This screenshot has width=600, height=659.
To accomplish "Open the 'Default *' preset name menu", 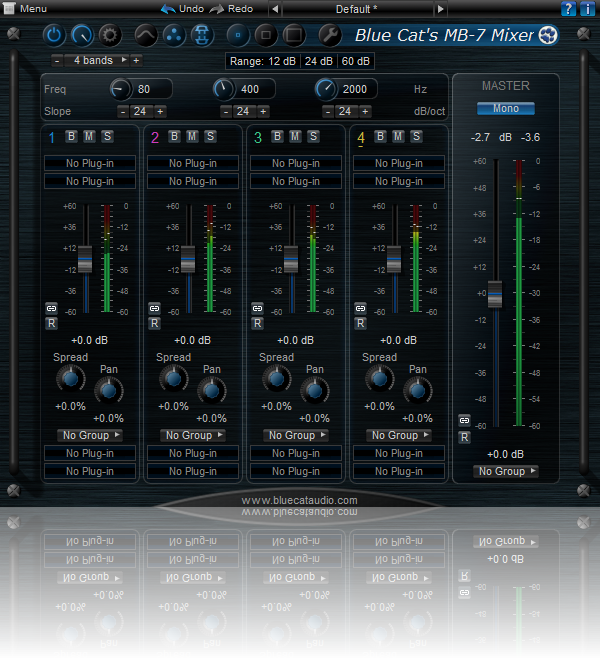I will [357, 9].
